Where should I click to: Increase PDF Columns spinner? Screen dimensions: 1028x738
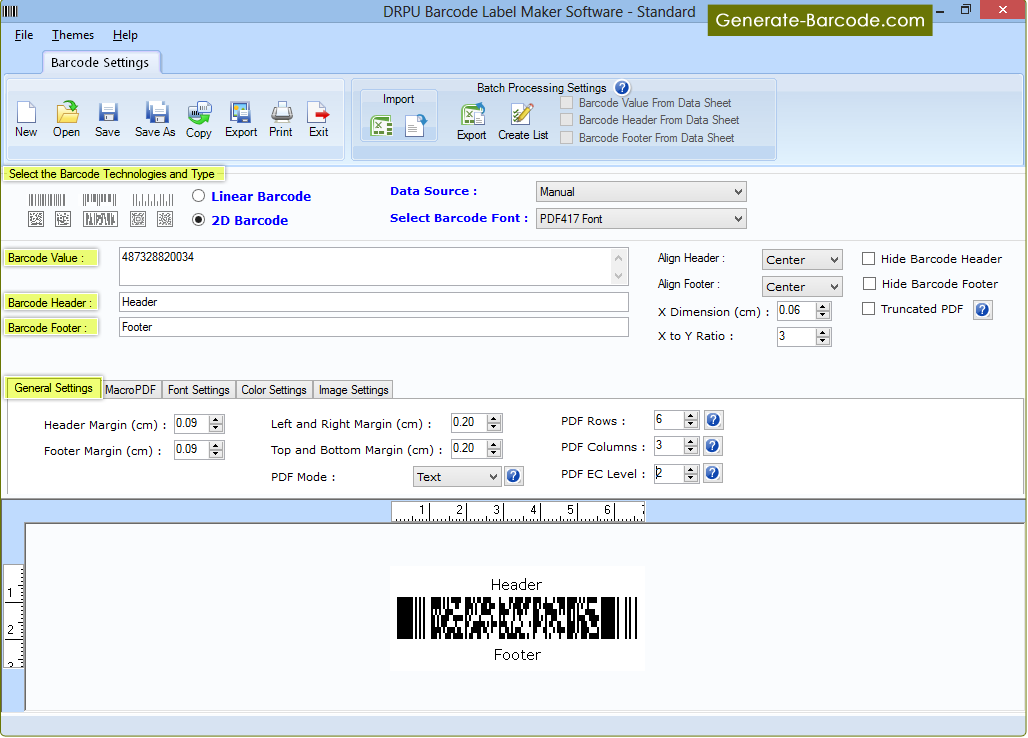coord(690,442)
